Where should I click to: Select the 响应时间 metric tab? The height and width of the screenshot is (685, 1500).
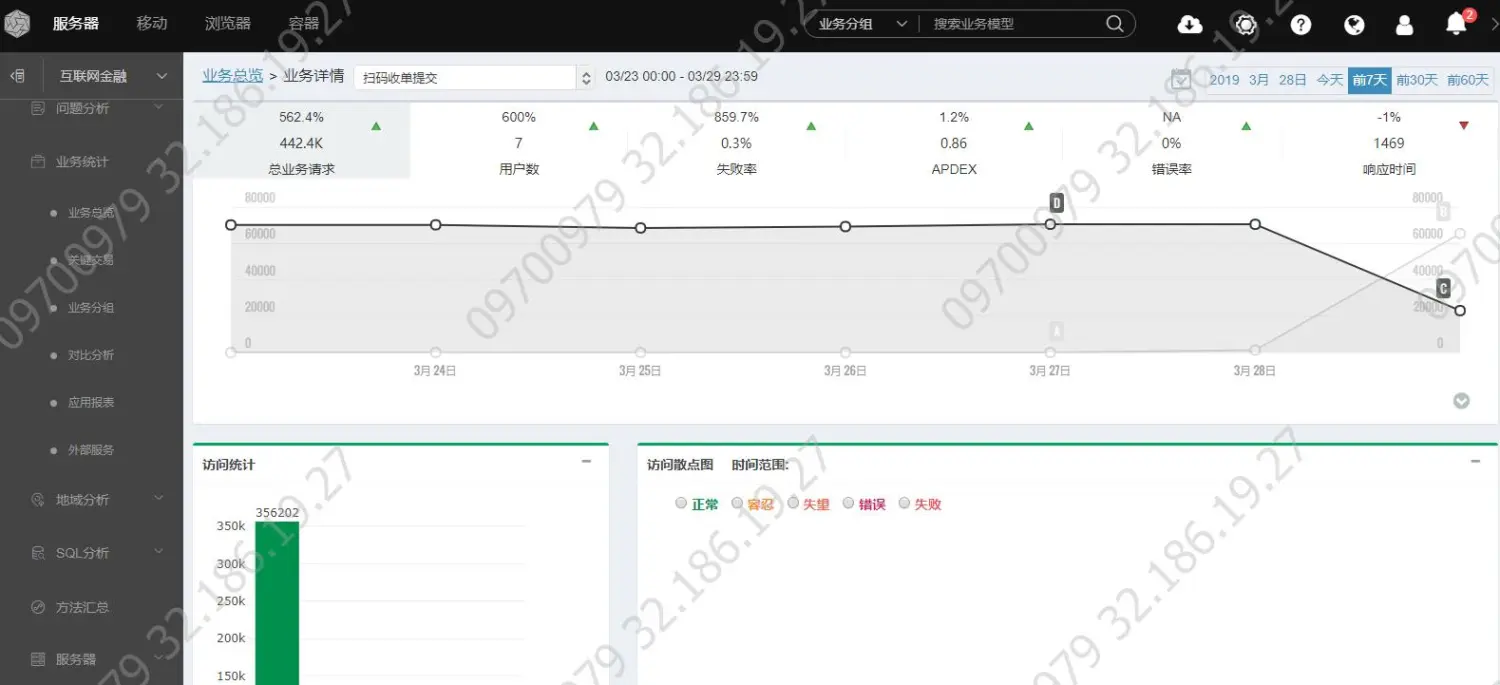click(1389, 142)
